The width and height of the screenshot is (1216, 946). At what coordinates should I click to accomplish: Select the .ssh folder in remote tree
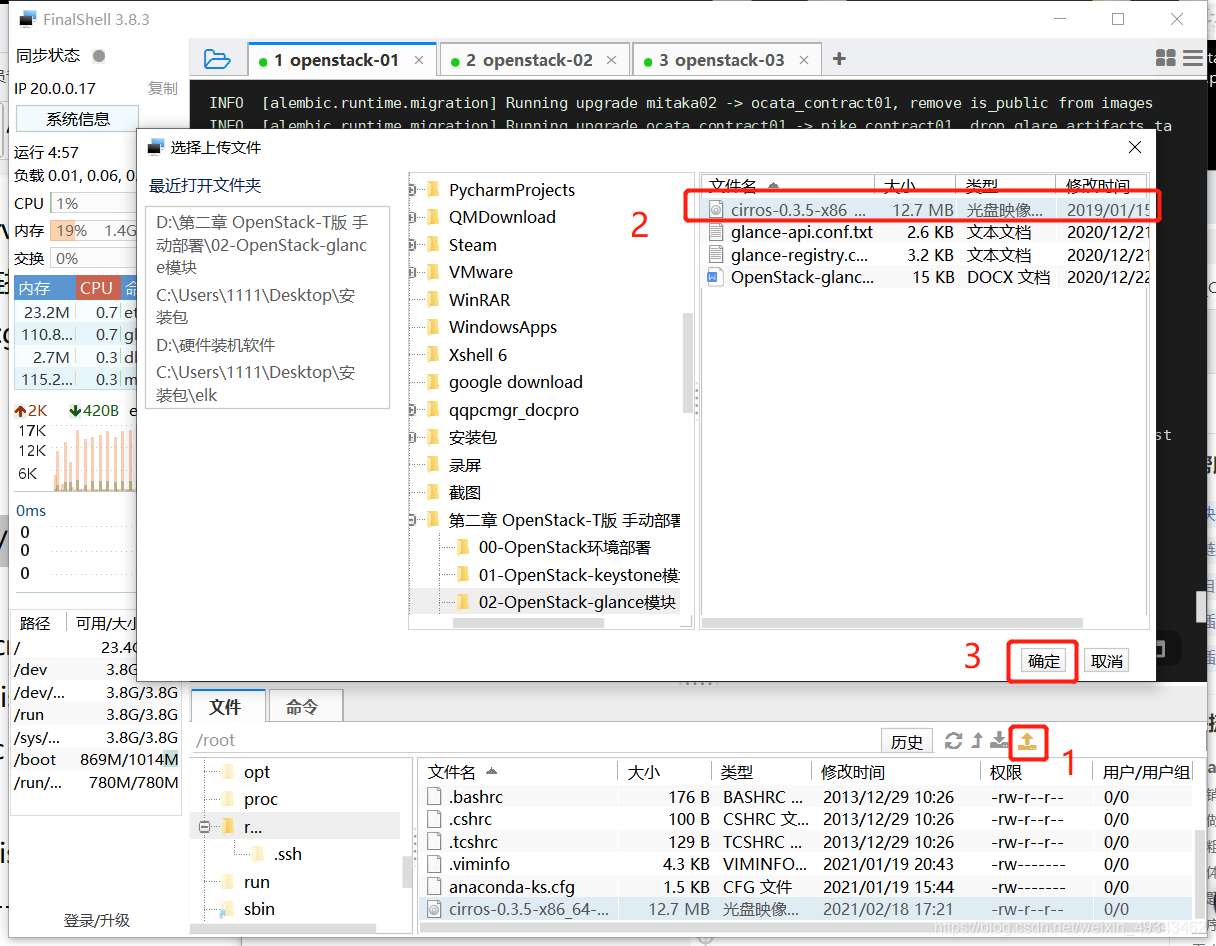click(287, 854)
